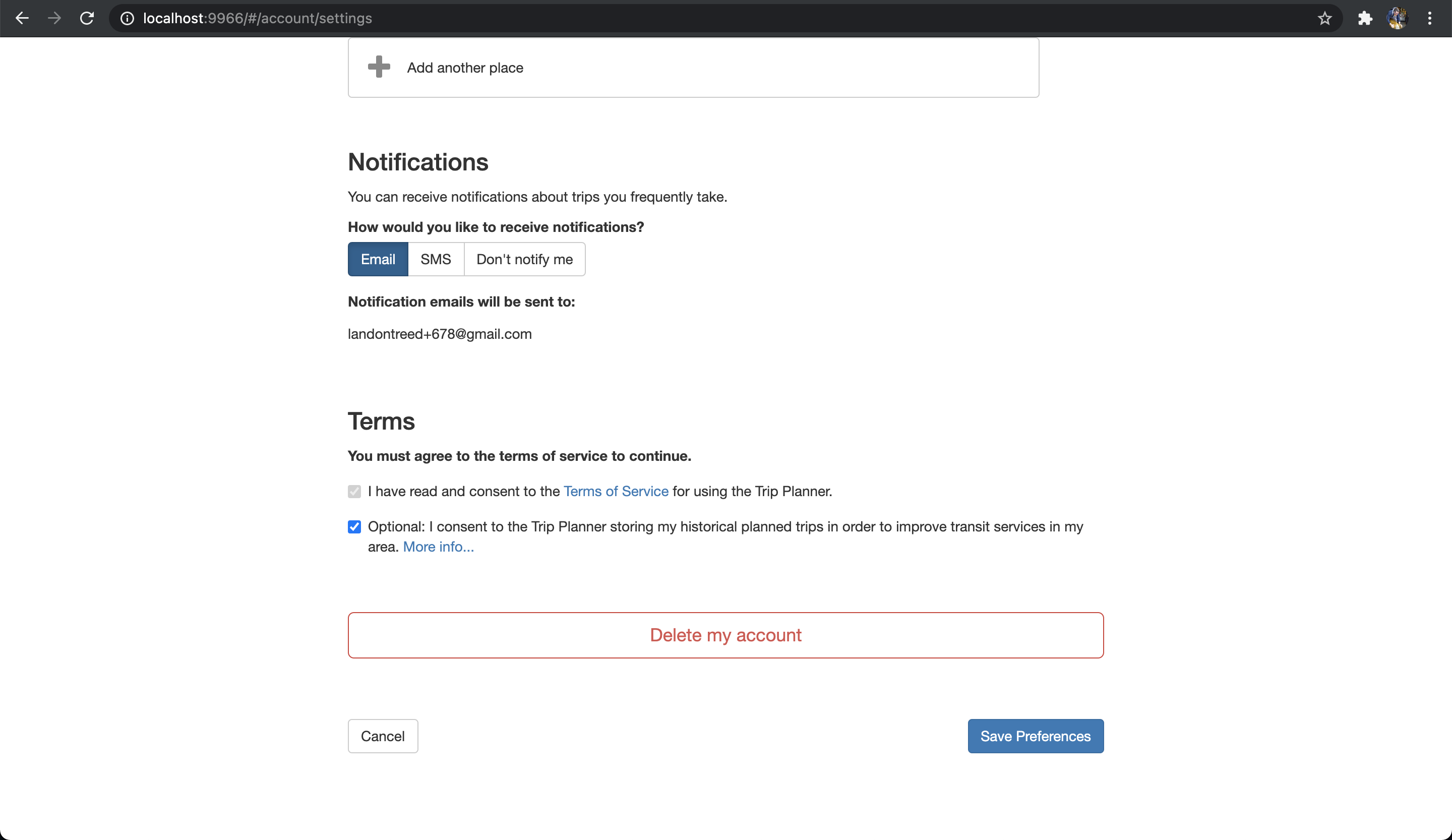Viewport: 1452px width, 840px height.
Task: Click the plus icon to add a place
Action: tap(379, 67)
